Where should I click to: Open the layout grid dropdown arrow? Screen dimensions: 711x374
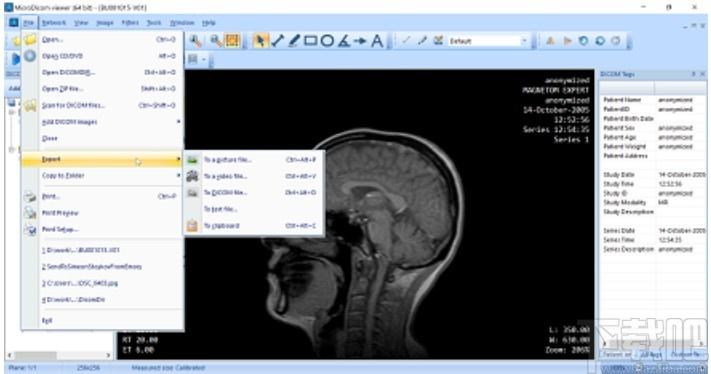tap(204, 59)
